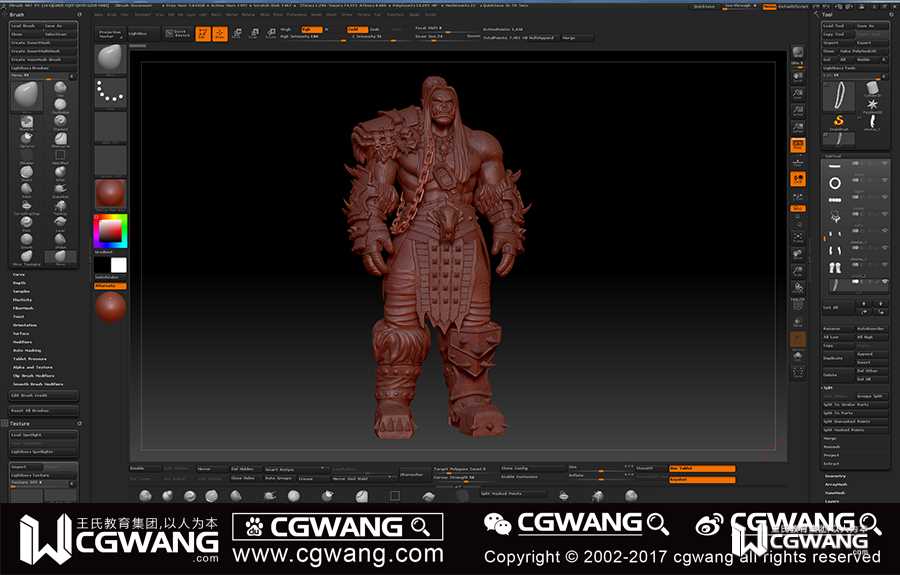The width and height of the screenshot is (900, 575).
Task: Select the Rotate transform icon in top shelf
Action: [271, 34]
